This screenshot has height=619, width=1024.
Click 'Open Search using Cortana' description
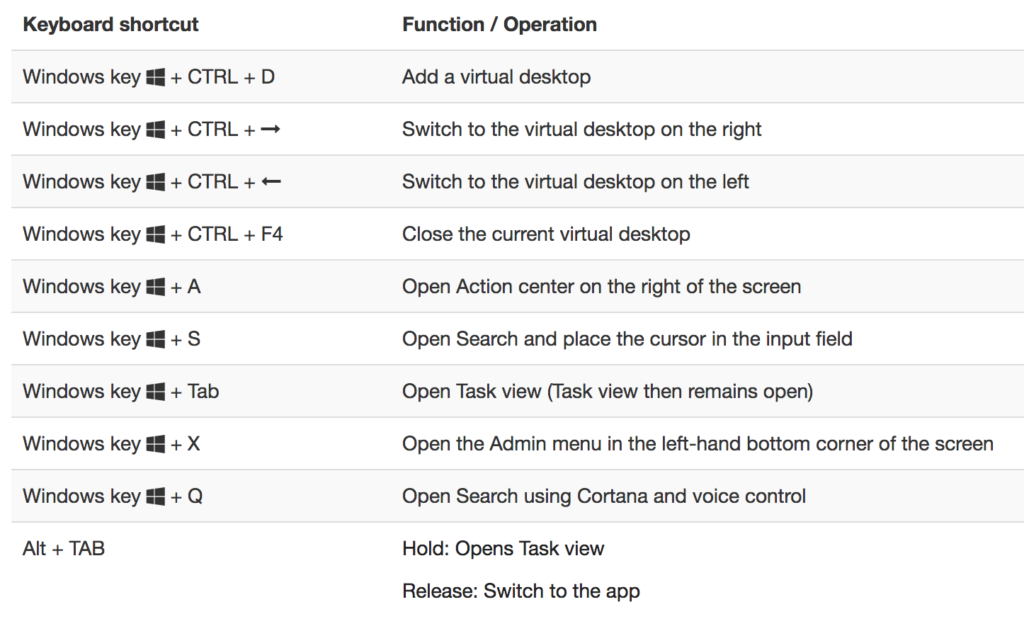click(x=604, y=496)
